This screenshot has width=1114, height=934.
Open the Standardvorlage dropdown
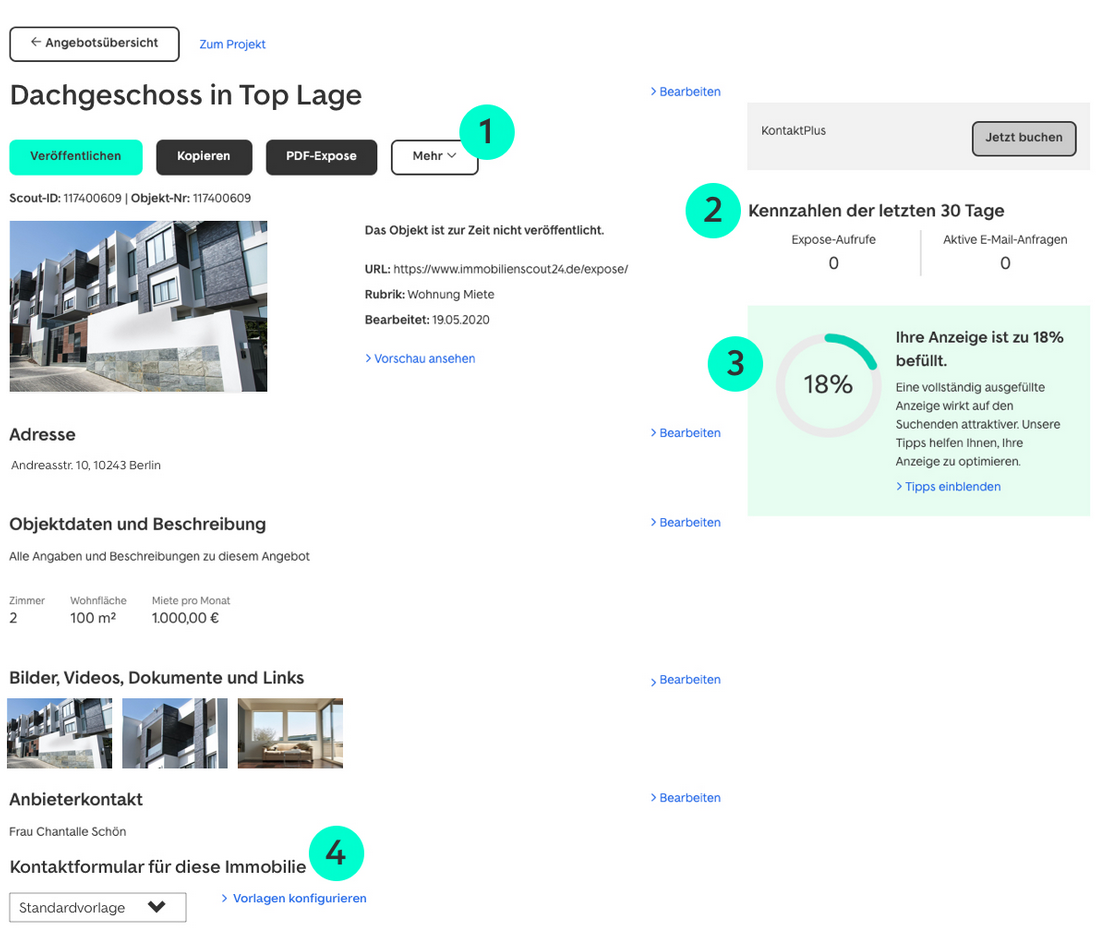tap(98, 908)
